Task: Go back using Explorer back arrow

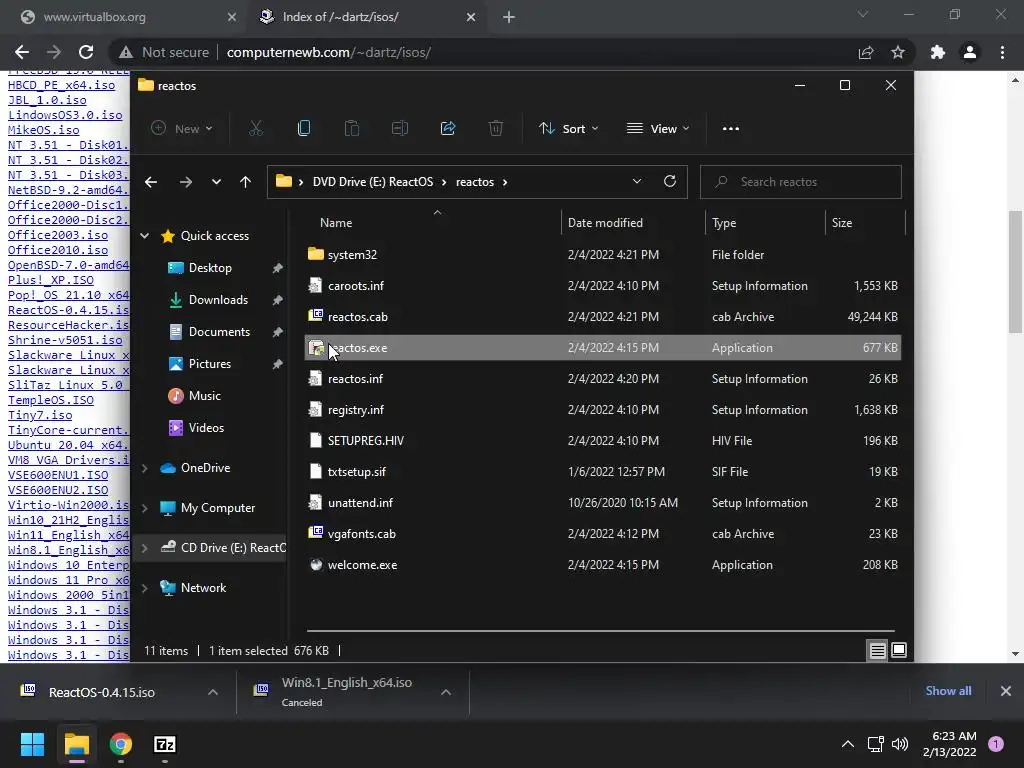Action: [x=151, y=182]
